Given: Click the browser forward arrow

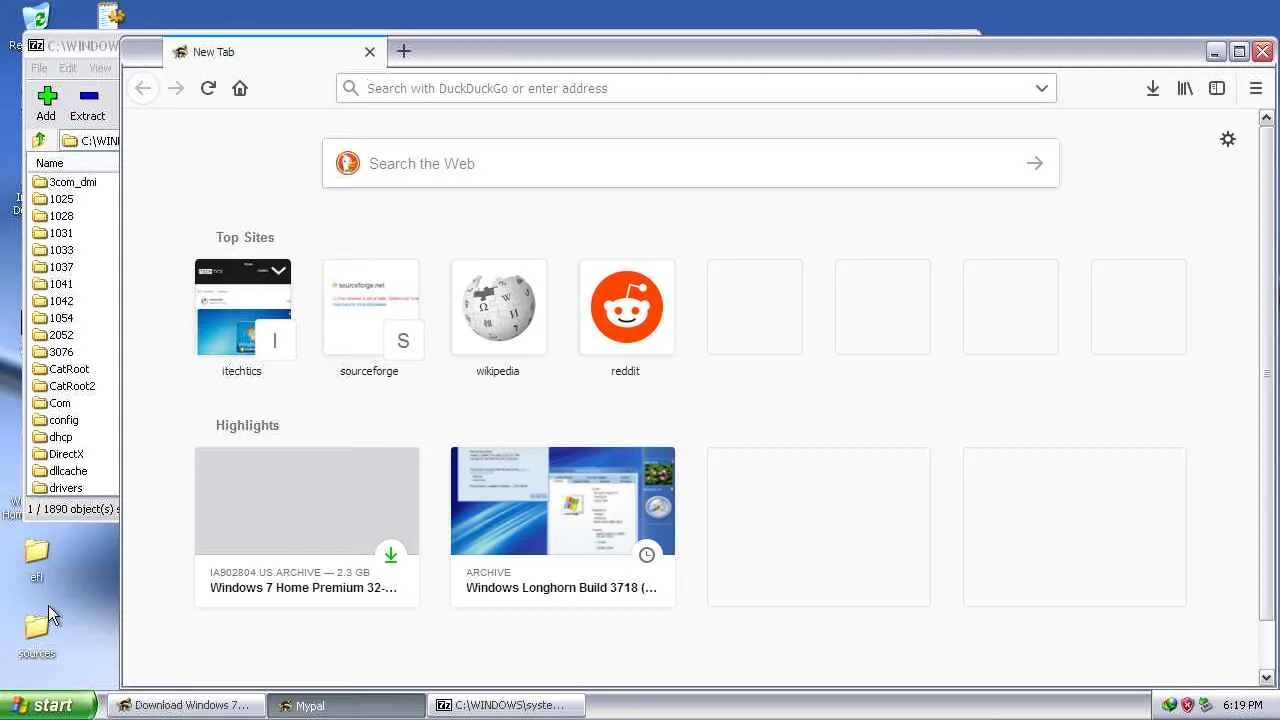Looking at the screenshot, I should [x=176, y=88].
